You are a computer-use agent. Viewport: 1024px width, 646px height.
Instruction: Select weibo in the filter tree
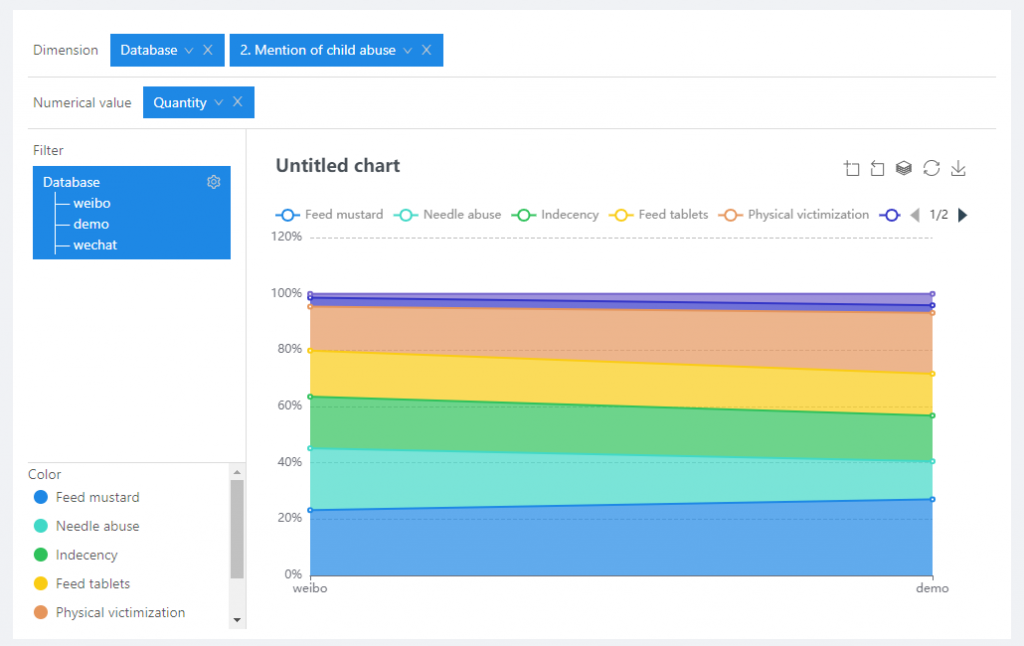(91, 203)
